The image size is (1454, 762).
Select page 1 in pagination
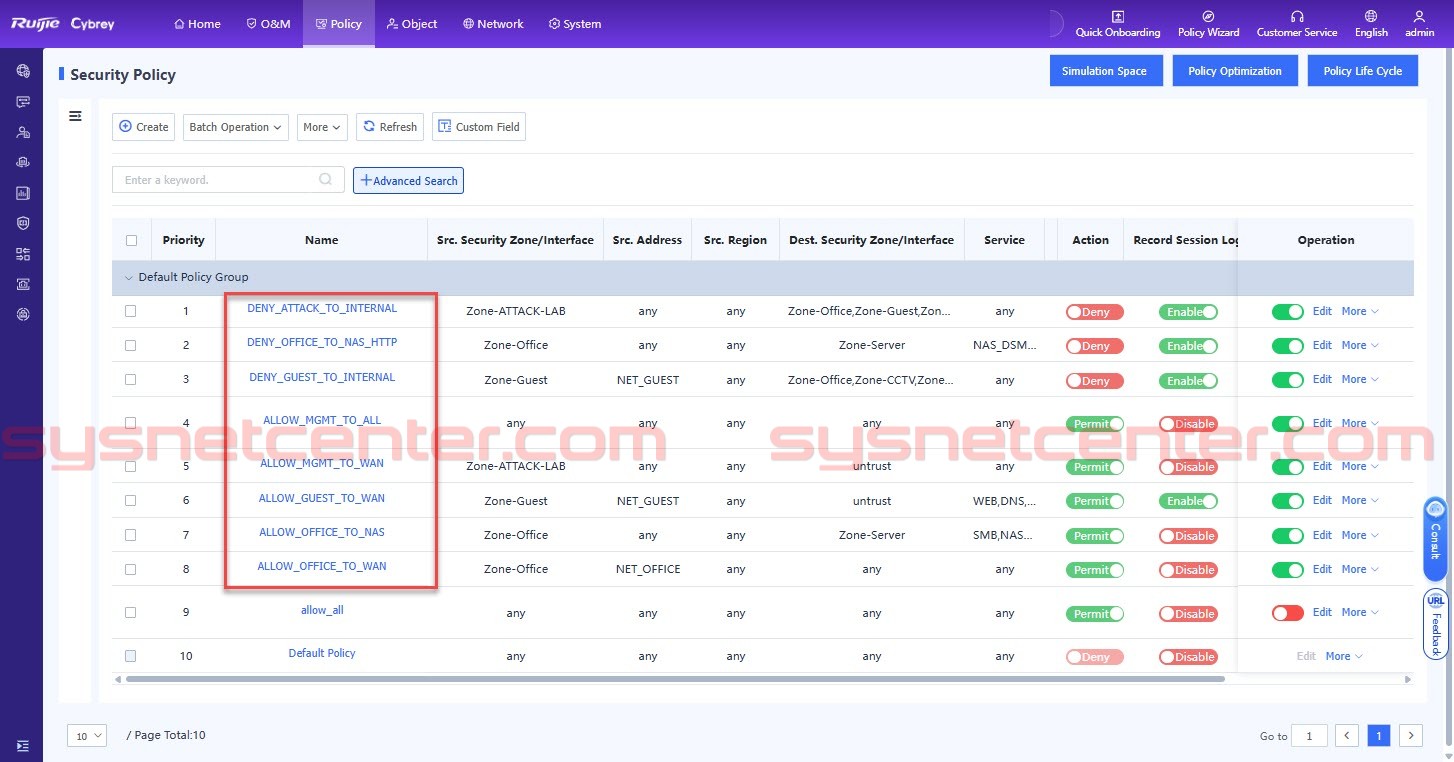1379,736
